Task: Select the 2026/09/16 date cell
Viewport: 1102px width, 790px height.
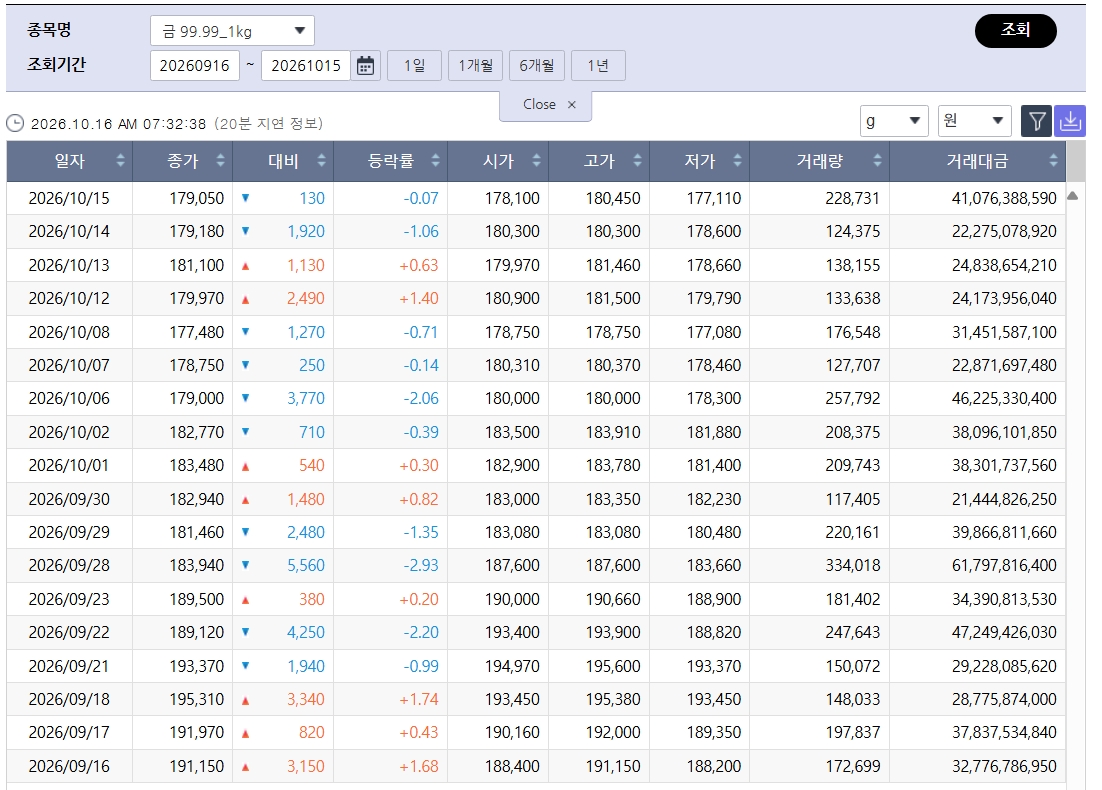Action: pos(69,766)
